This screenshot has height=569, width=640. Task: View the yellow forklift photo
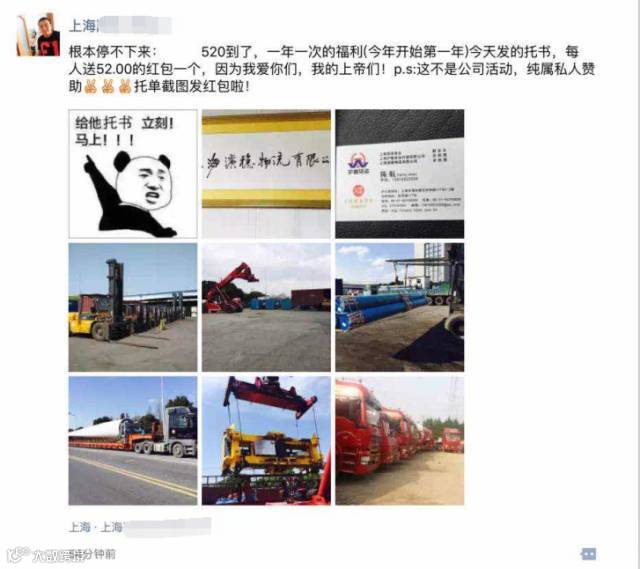pos(133,307)
